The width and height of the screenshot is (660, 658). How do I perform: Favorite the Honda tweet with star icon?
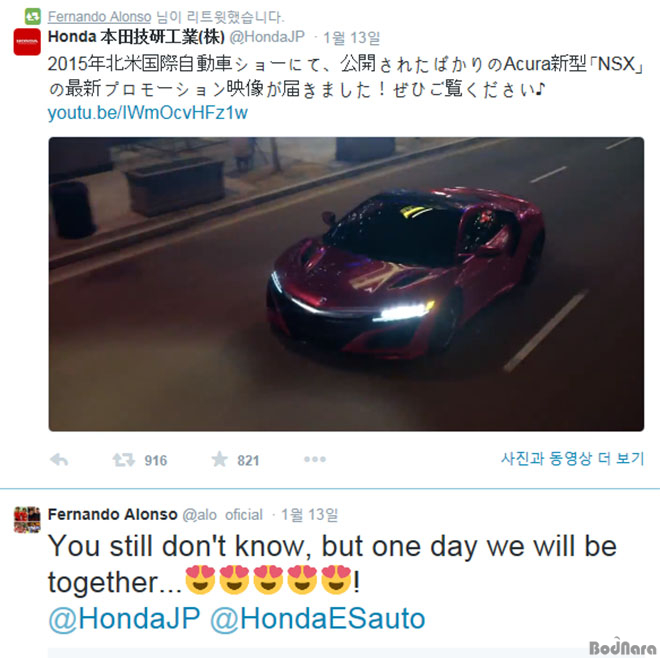[x=219, y=459]
